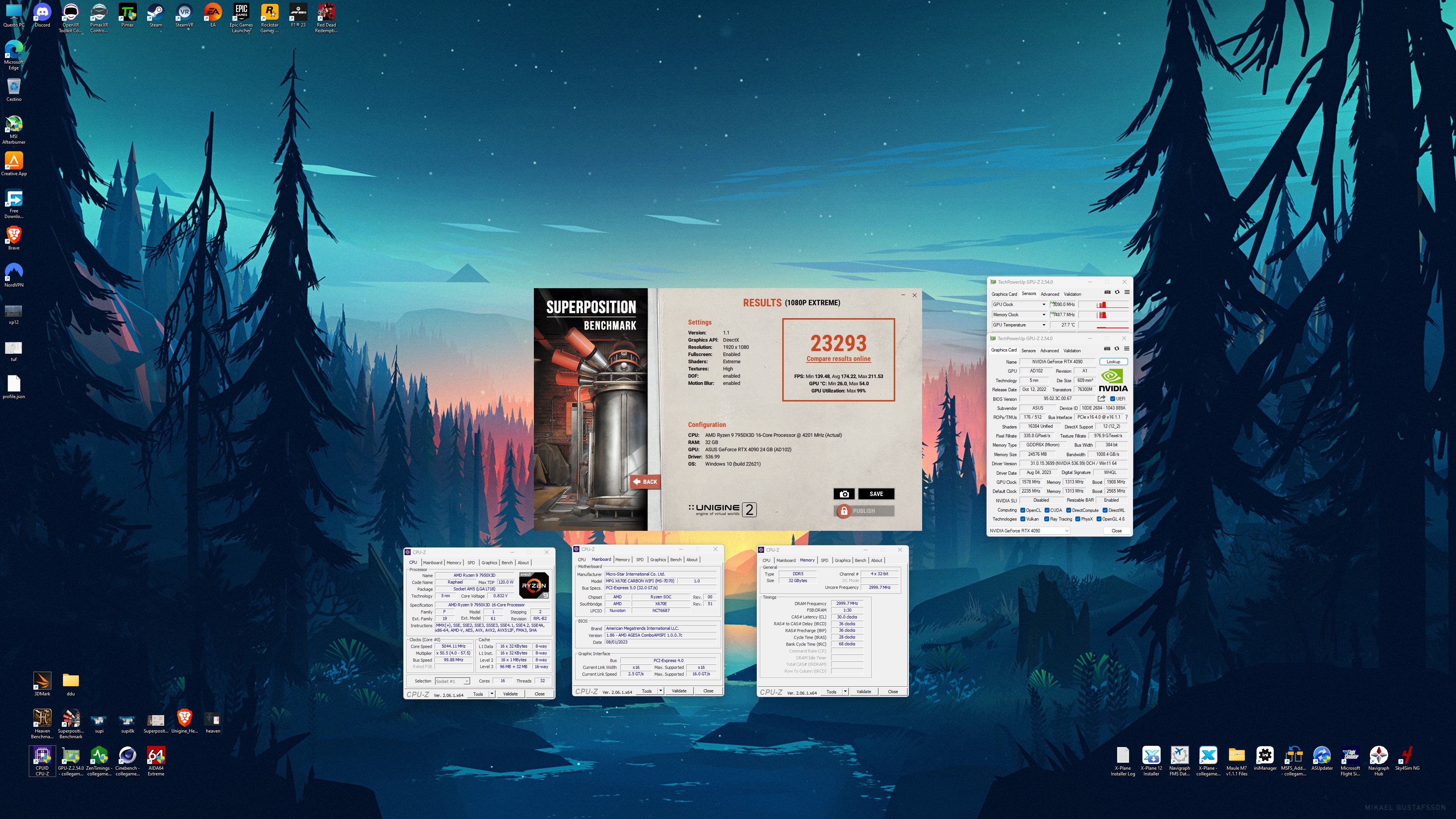The width and height of the screenshot is (1456, 819).
Task: Click the camera icon in the GPU-Z Sensors window
Action: 1107,292
